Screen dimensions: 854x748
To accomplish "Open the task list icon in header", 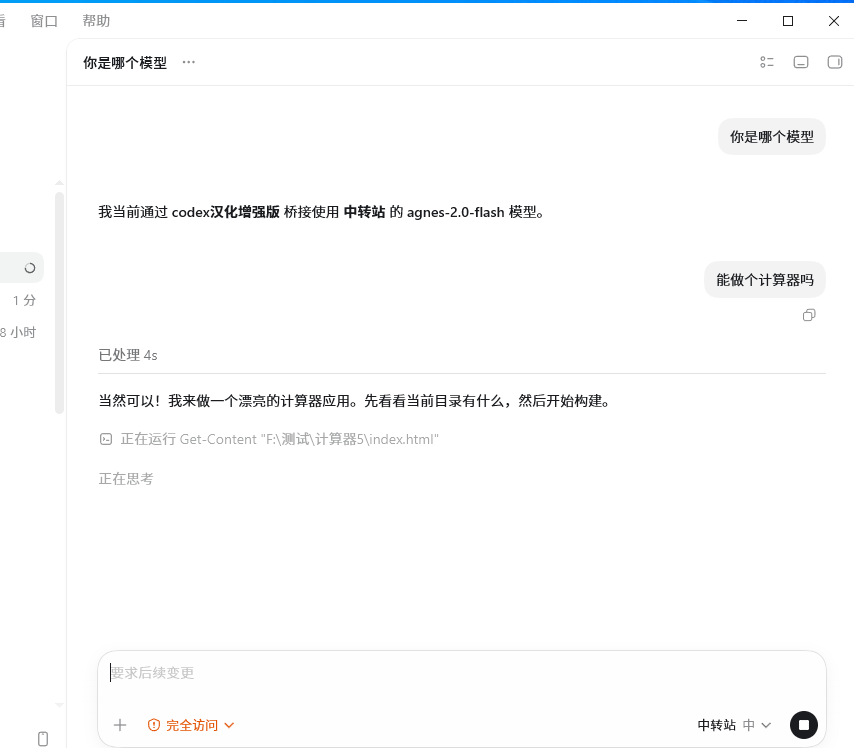I will click(x=767, y=62).
